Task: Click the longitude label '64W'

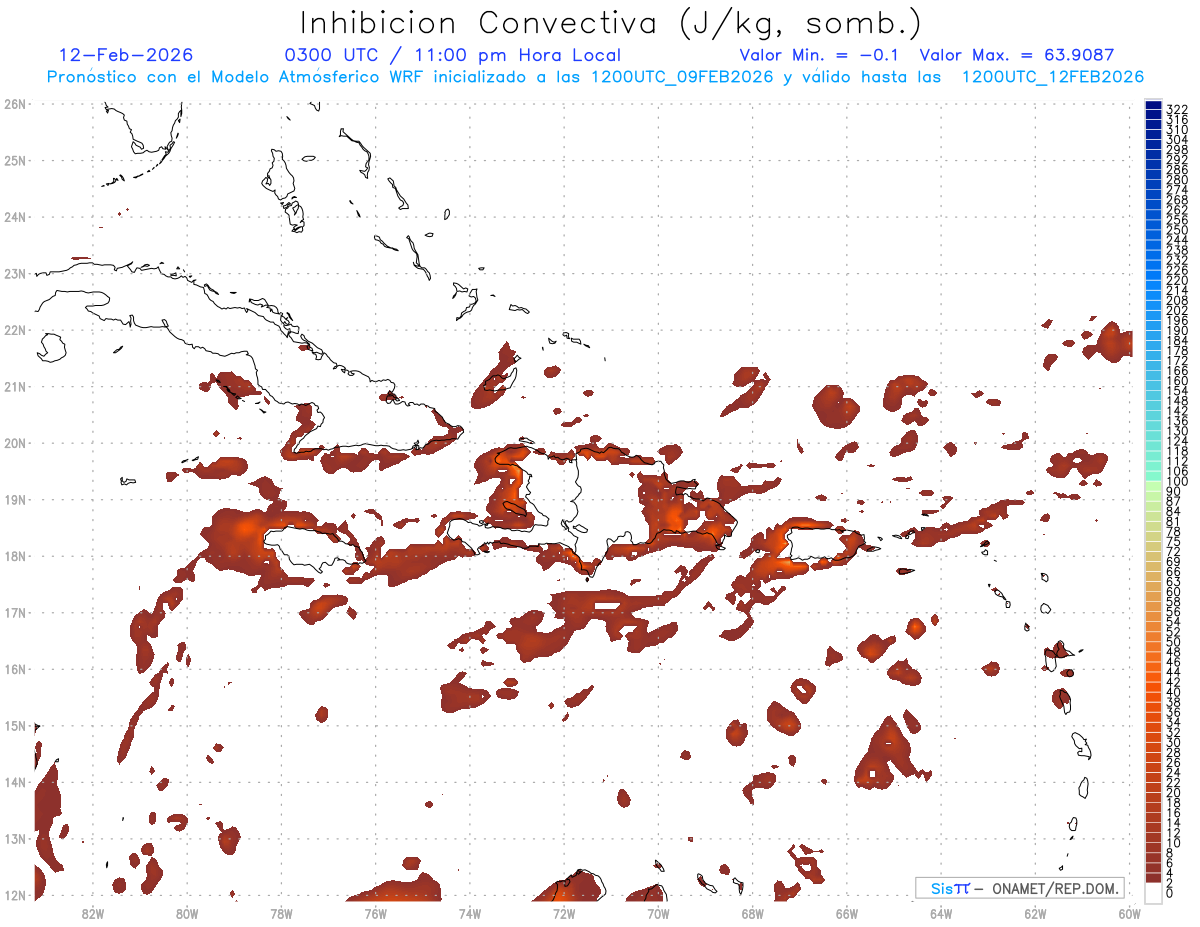Action: click(x=941, y=913)
